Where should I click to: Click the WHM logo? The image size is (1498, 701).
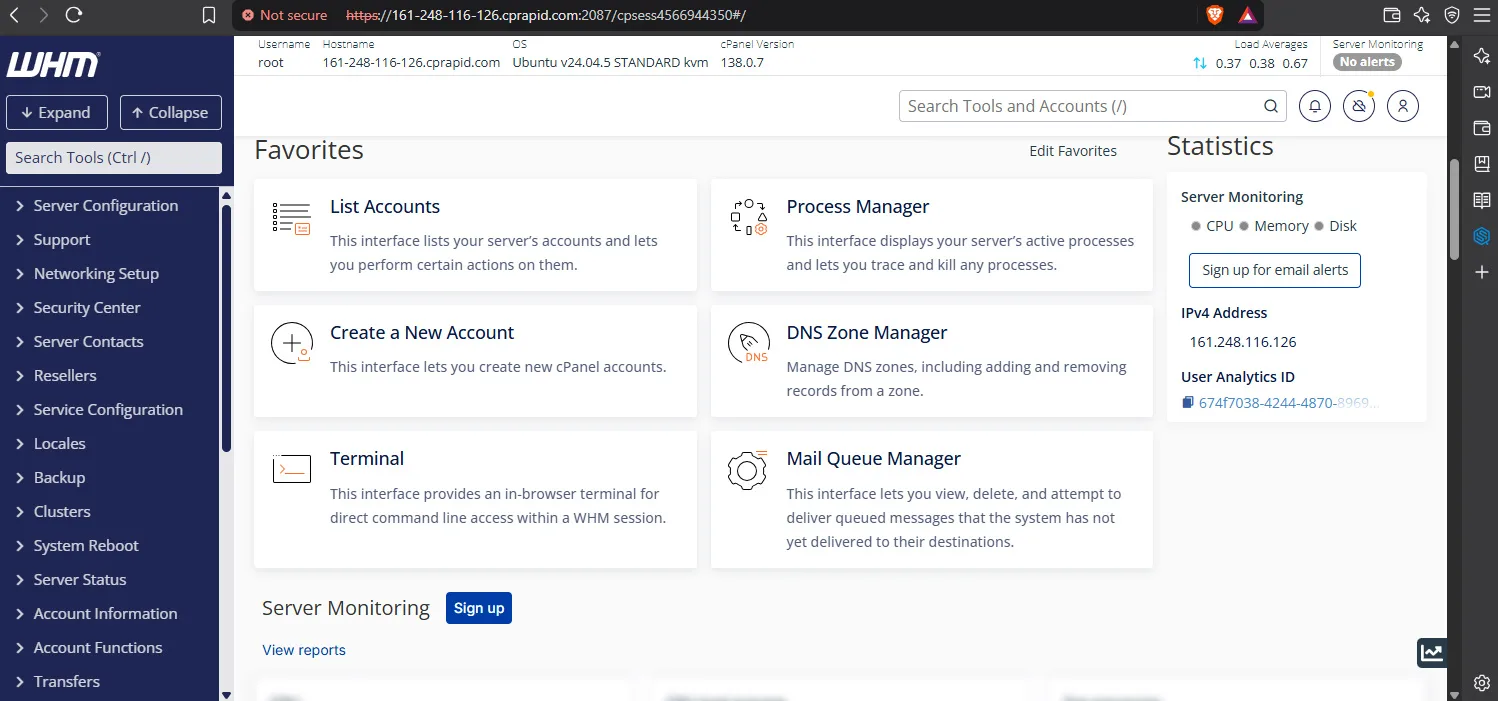(x=54, y=63)
